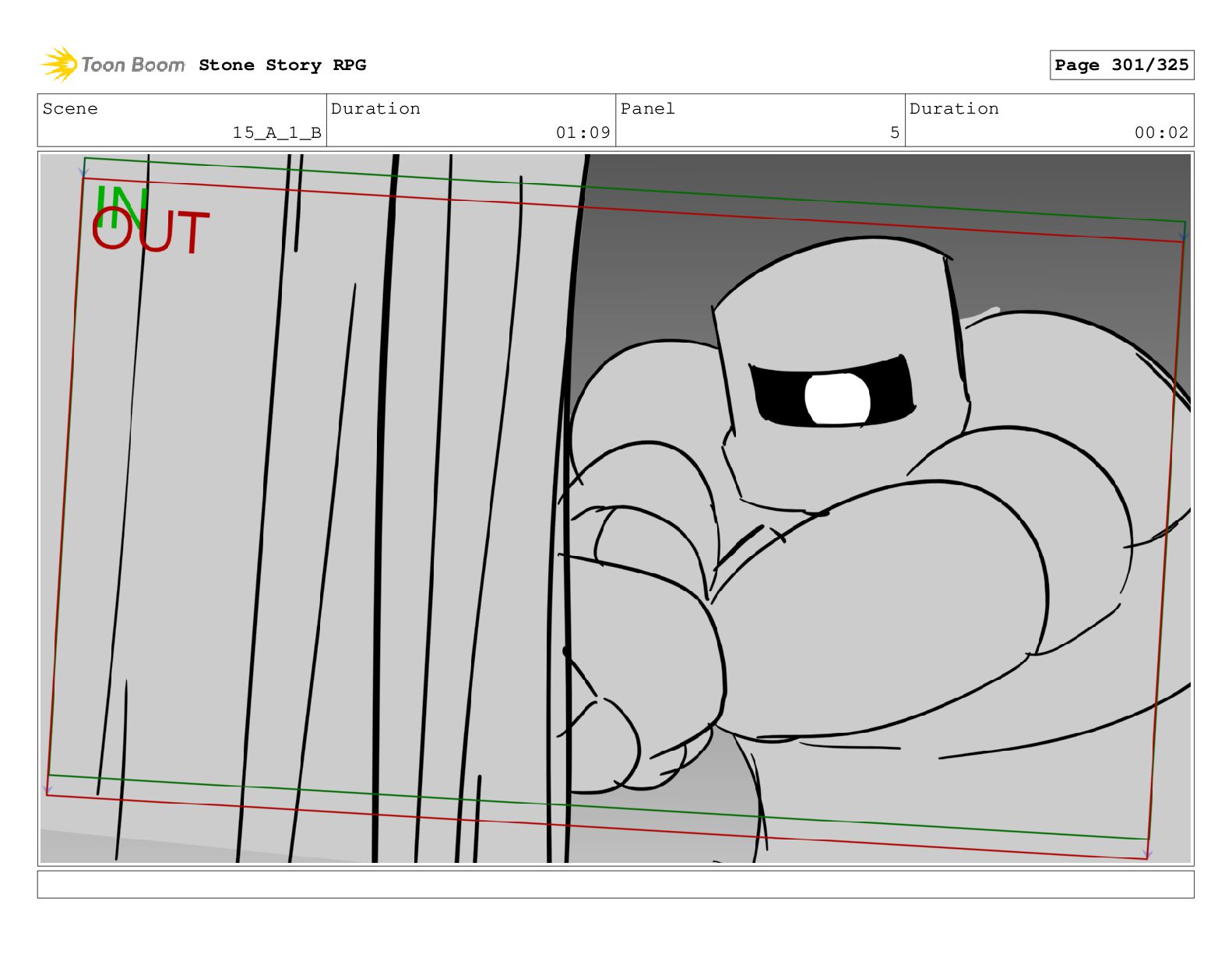
Task: Click the panel duration value '00:02'
Action: tap(1162, 133)
